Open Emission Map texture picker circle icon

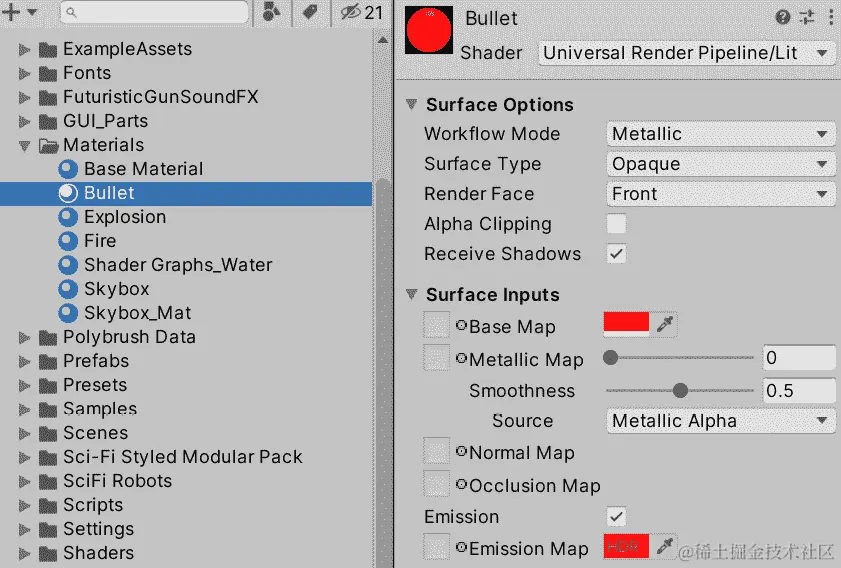461,547
